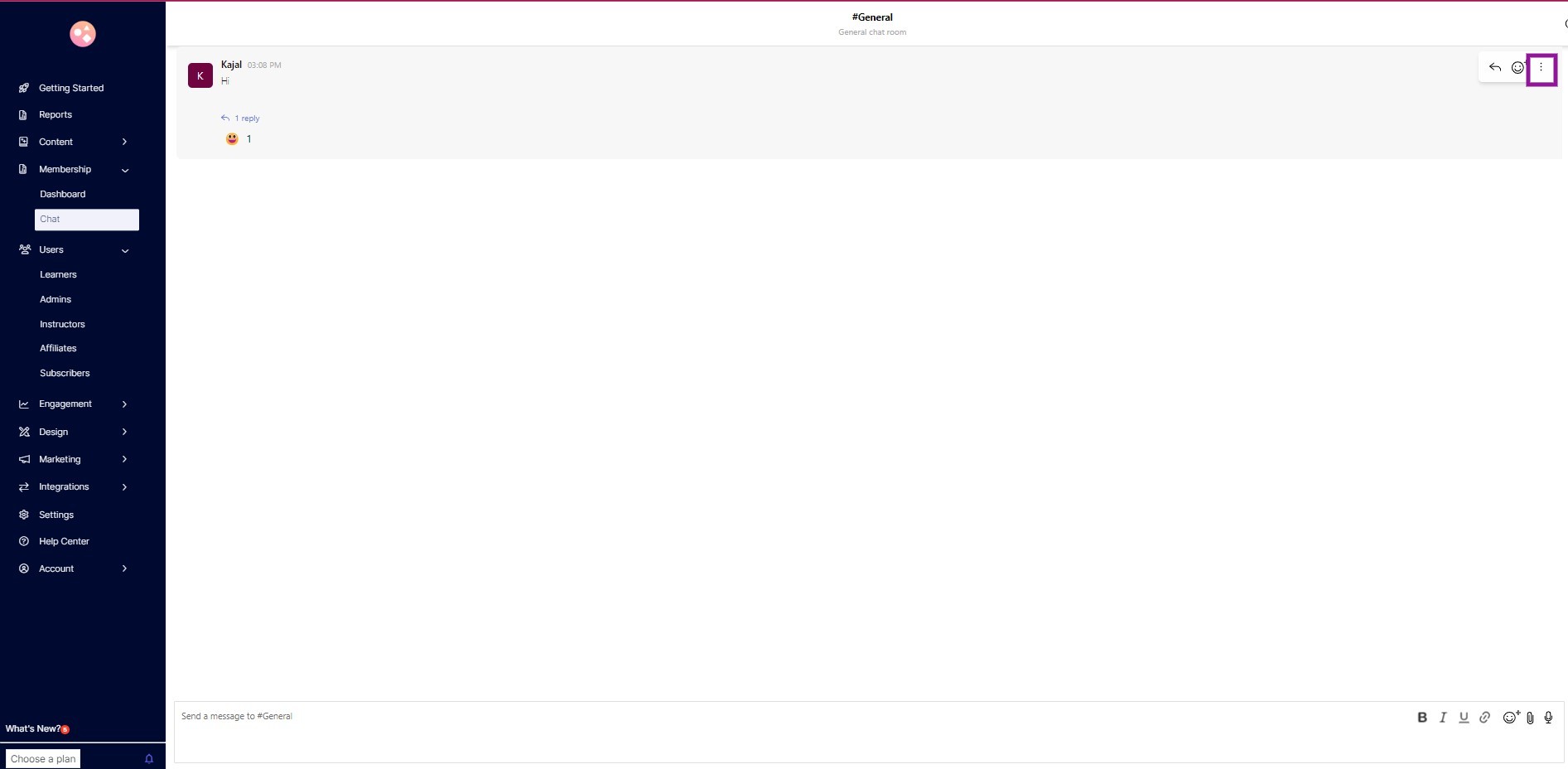1568x769 pixels.
Task: Click the Integrations arrows icon
Action: click(24, 487)
